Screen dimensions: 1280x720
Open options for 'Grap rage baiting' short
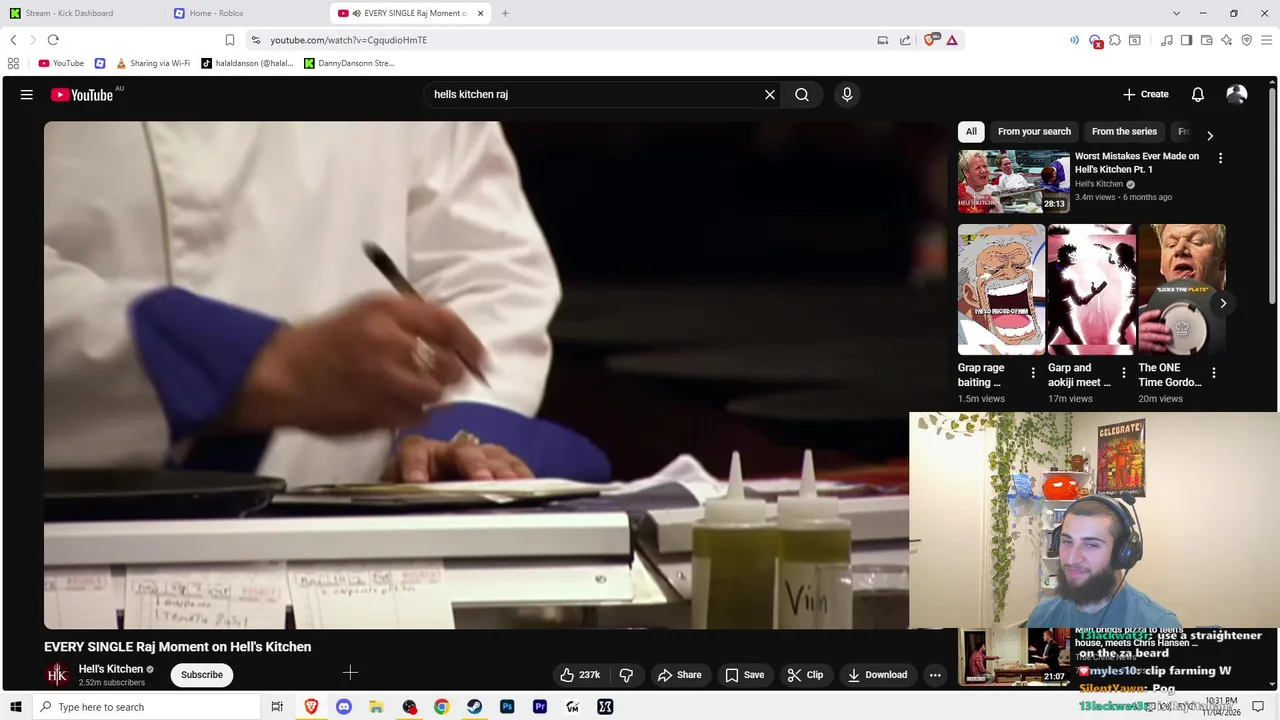[x=1033, y=373]
